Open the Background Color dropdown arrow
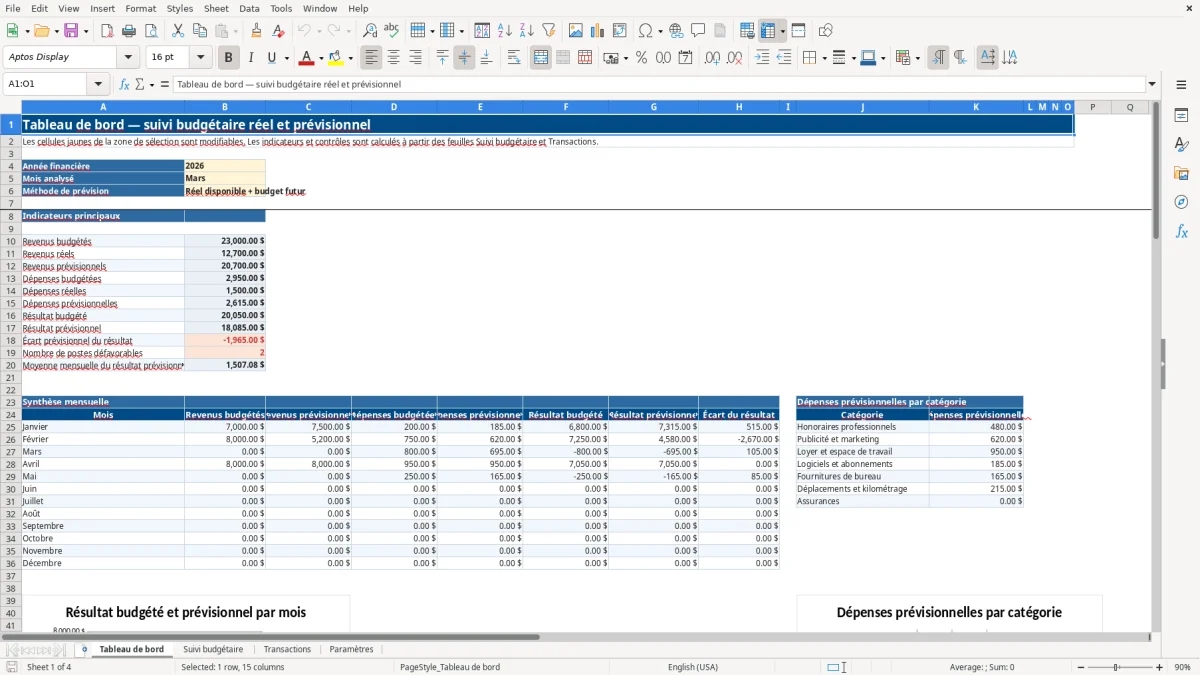The image size is (1200, 675). (350, 58)
